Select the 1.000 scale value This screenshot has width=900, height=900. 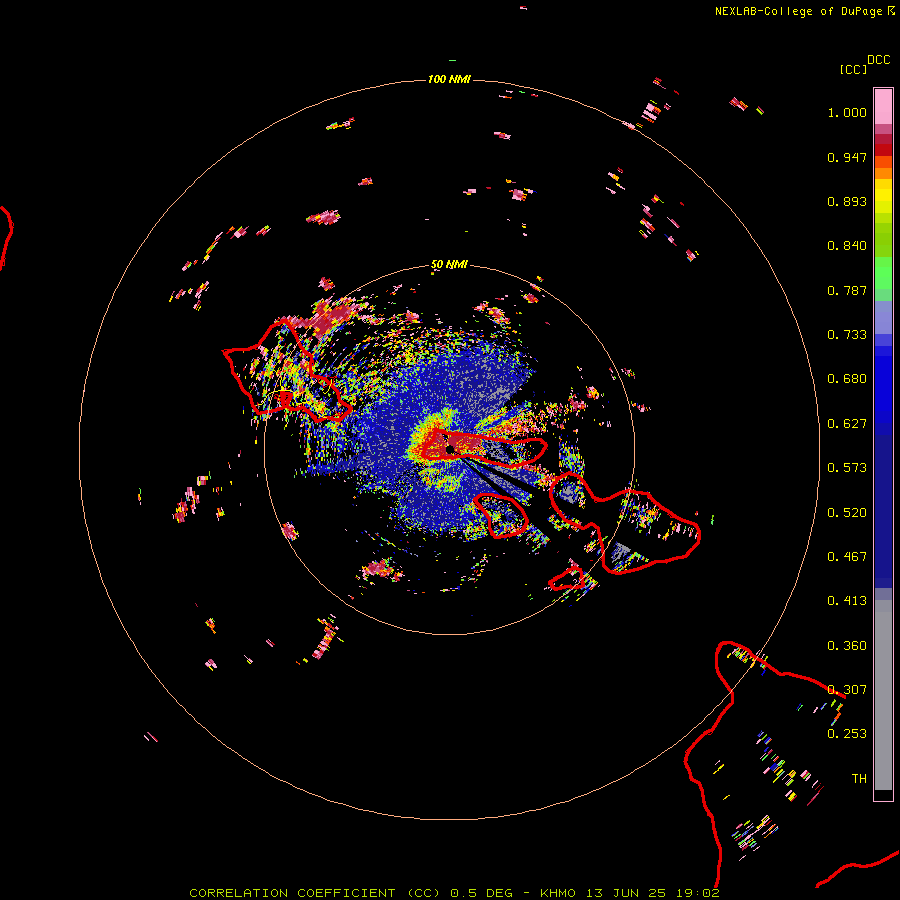coord(847,112)
